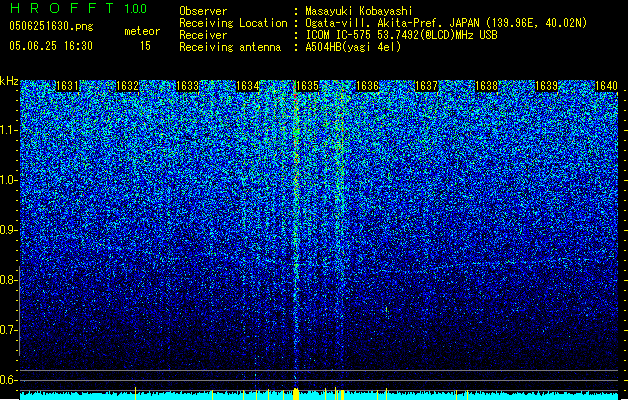Click the Observer label
The height and width of the screenshot is (400, 629).
point(203,11)
